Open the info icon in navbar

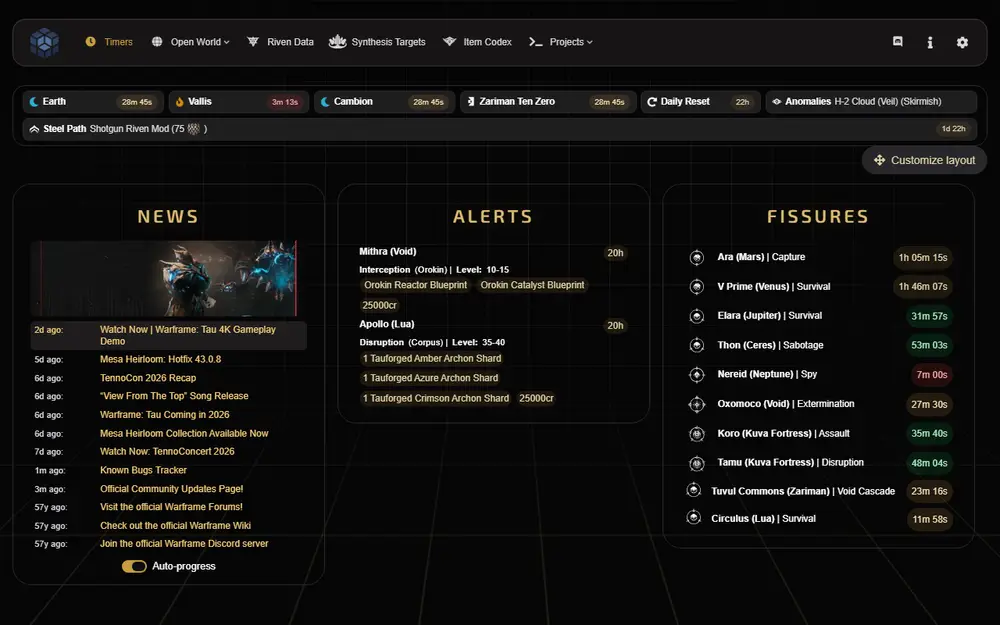pyautogui.click(x=930, y=42)
